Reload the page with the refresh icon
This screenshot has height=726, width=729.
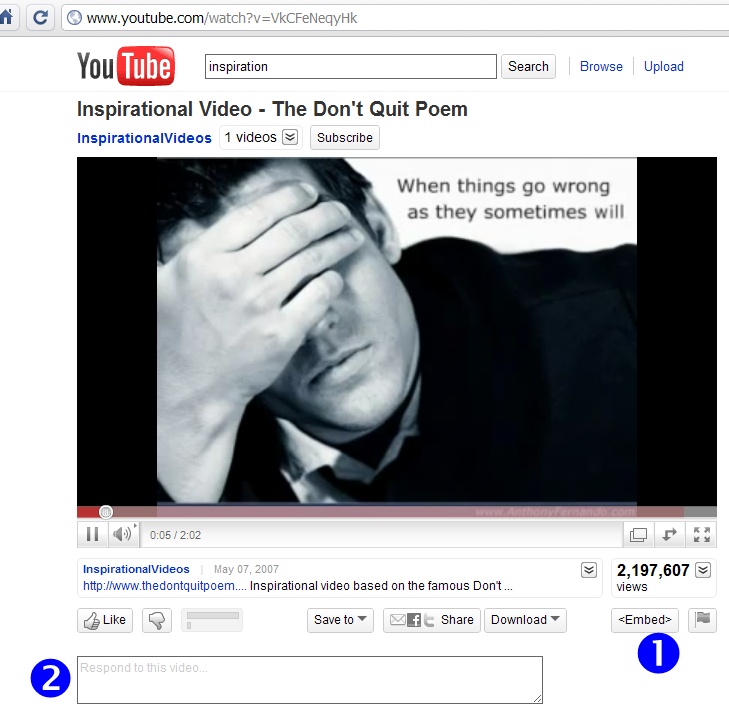point(40,18)
